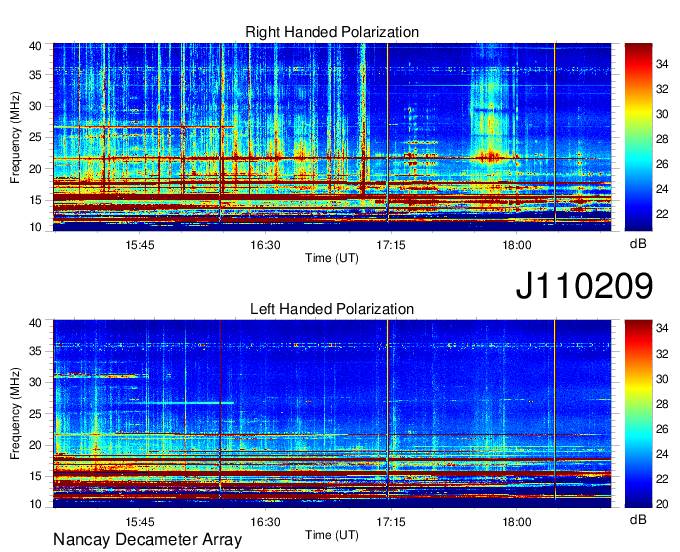680x552 pixels.
Task: Click the 30 MHz tick of Right Handed plot
Action: (36, 106)
